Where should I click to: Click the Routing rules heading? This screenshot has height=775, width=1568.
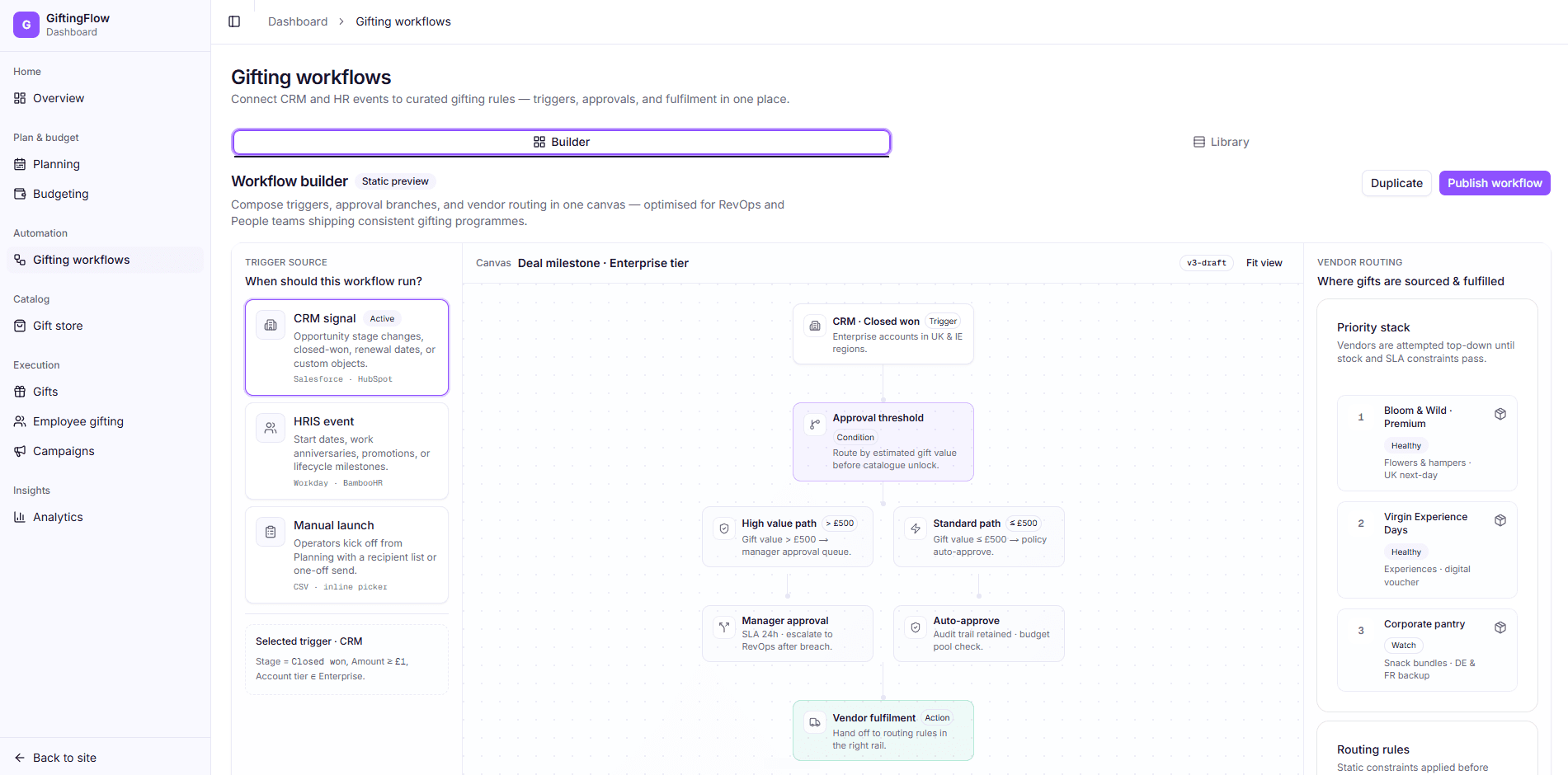(x=1373, y=749)
